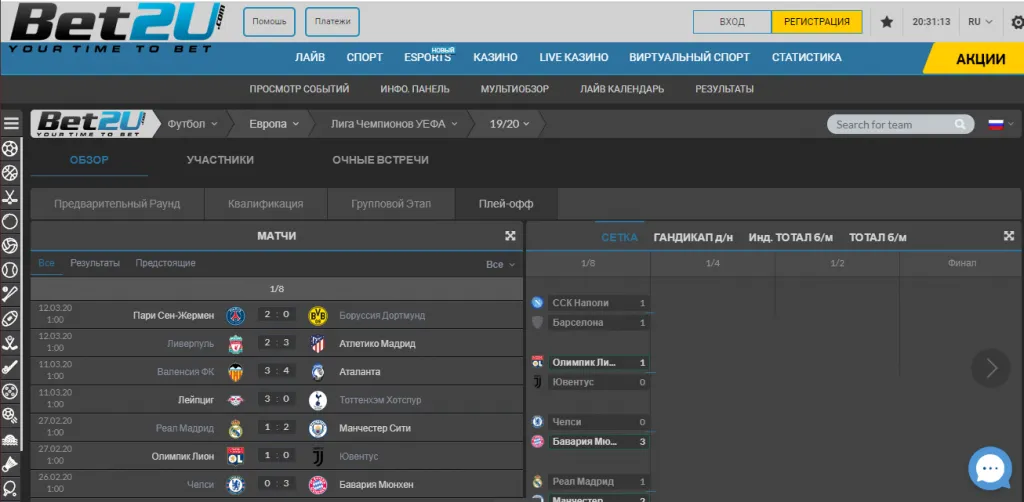
Task: Go to ЛАЙВ section in main menu
Action: pos(310,57)
